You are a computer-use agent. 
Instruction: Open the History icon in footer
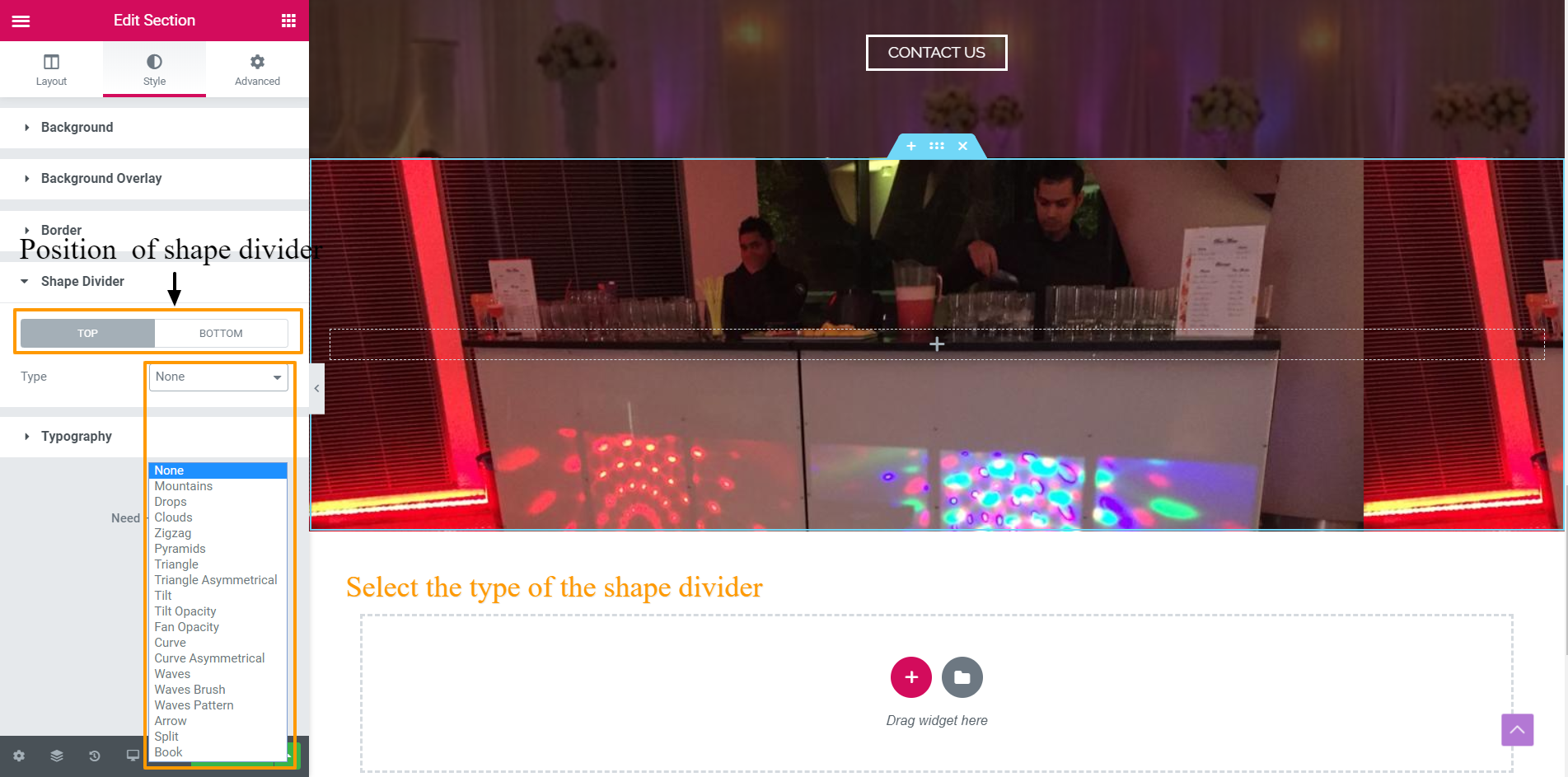pos(95,756)
